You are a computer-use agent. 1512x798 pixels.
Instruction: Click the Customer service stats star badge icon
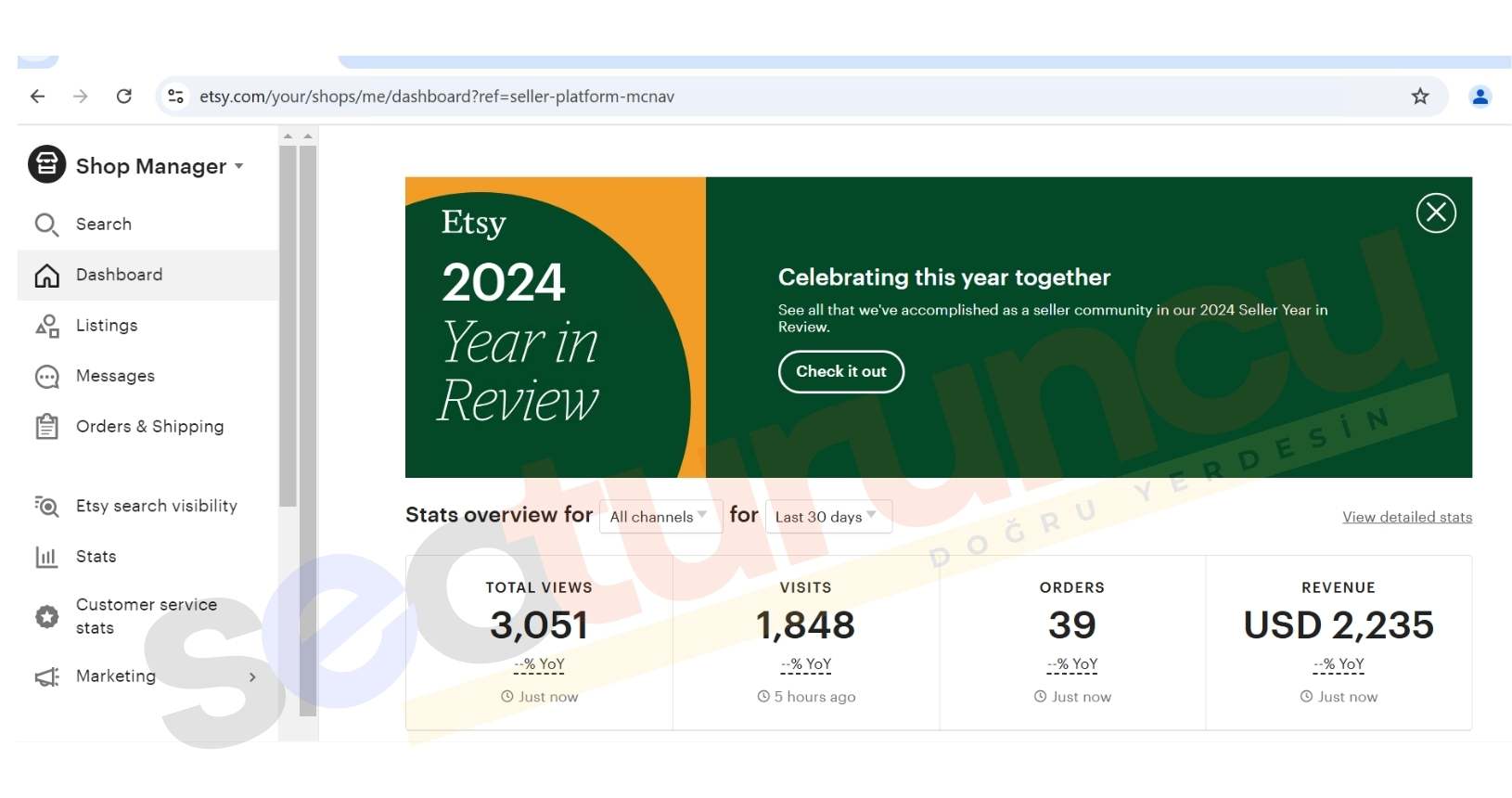pyautogui.click(x=46, y=616)
